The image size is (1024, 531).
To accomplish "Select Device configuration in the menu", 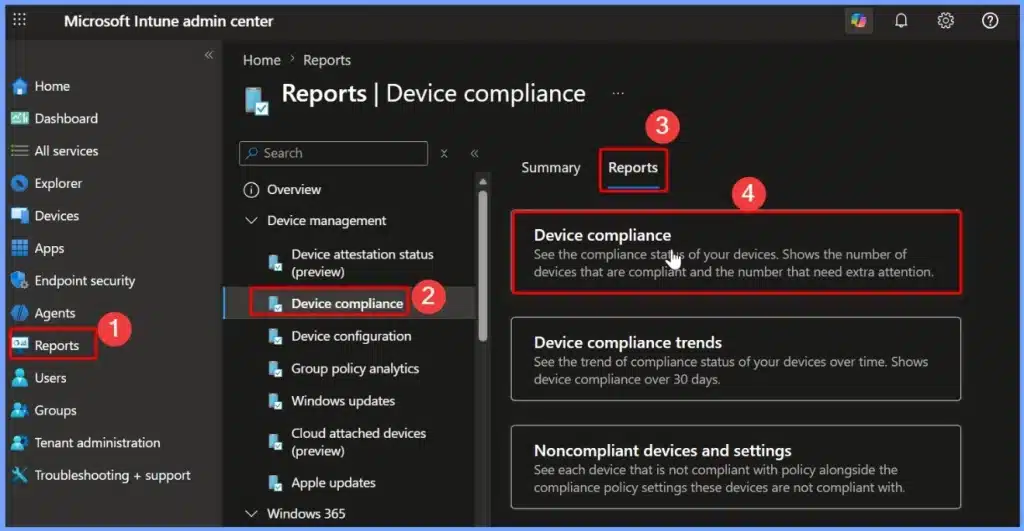I will click(x=351, y=336).
